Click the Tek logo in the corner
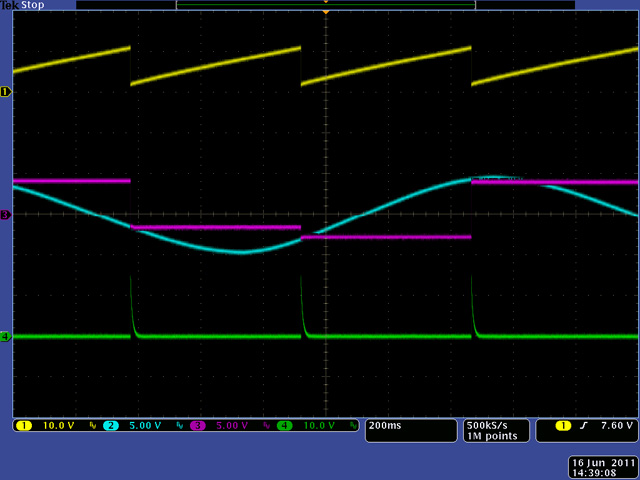Screen dimensions: 640x480 click(10, 5)
